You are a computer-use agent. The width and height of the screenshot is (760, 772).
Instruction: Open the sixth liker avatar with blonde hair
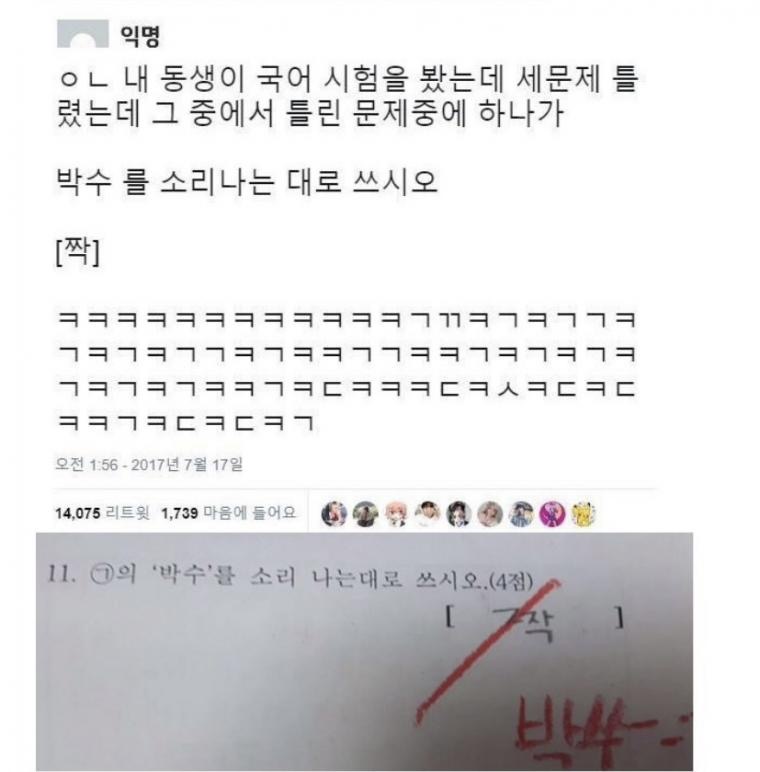point(490,514)
